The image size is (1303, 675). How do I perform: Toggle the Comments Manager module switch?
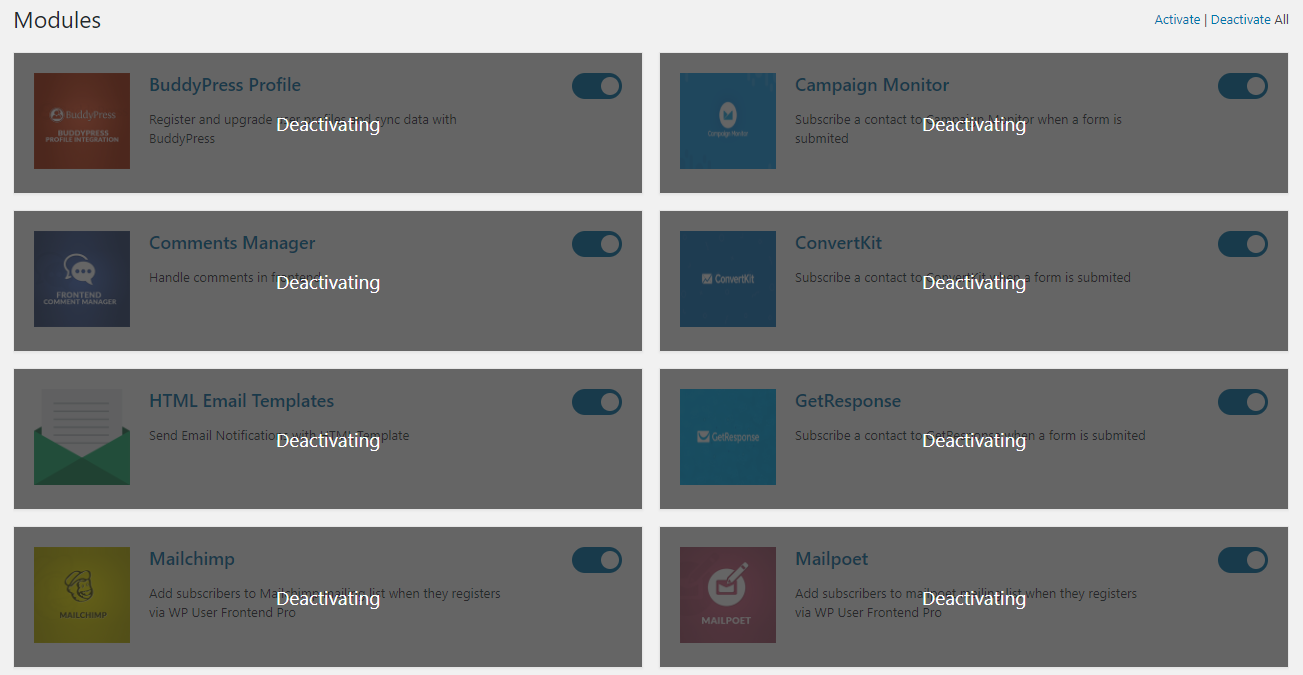[x=597, y=244]
